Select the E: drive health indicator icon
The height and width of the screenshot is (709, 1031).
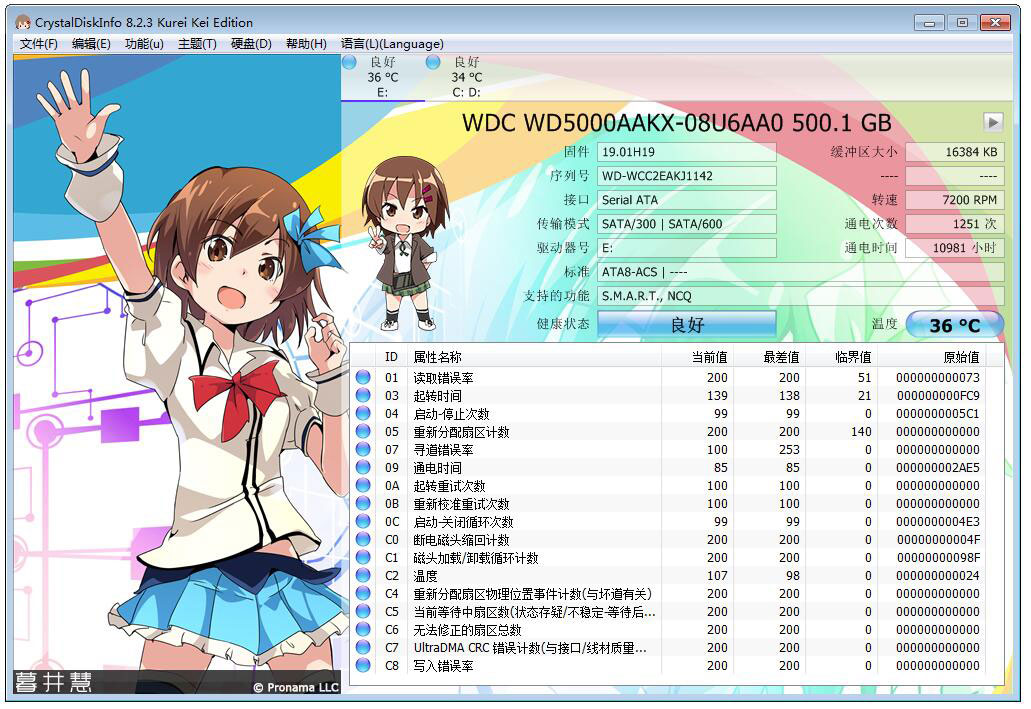point(349,62)
